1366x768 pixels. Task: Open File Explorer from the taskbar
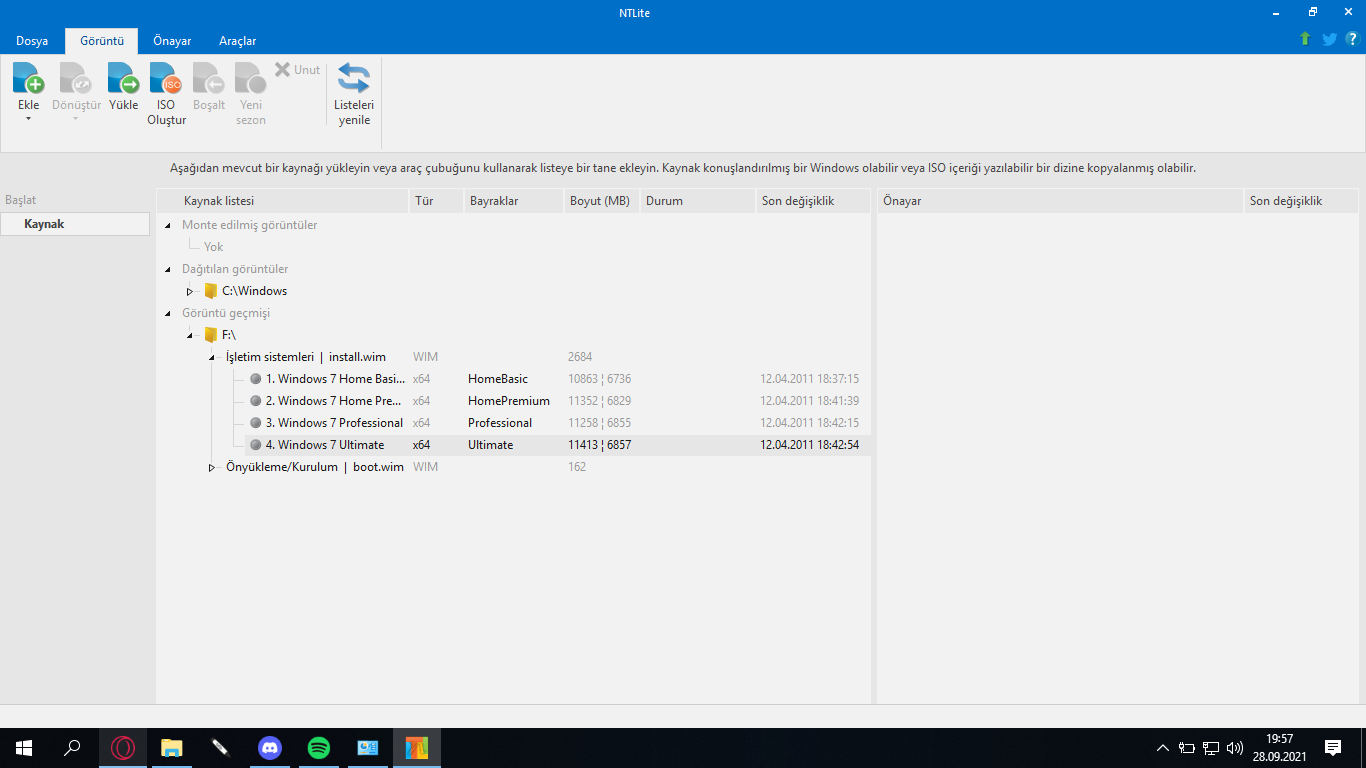pyautogui.click(x=172, y=748)
